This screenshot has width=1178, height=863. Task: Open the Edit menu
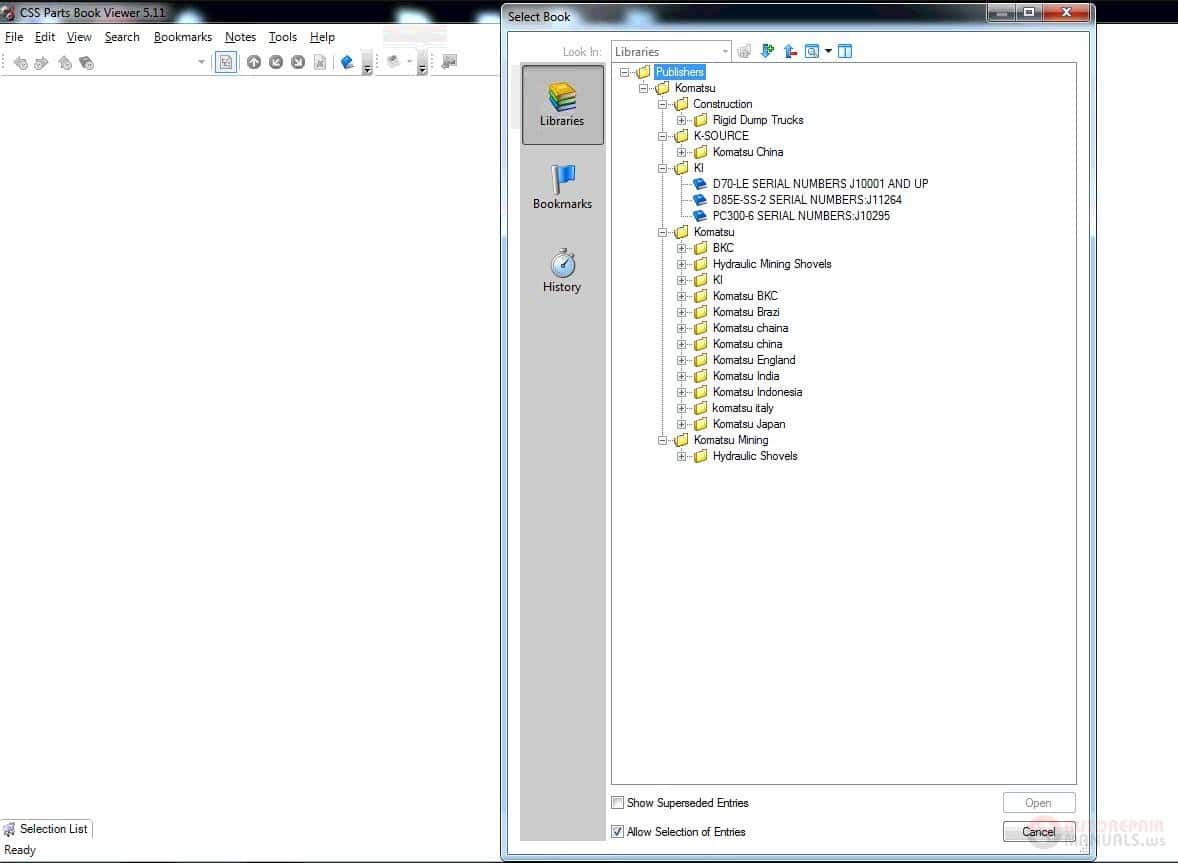45,37
